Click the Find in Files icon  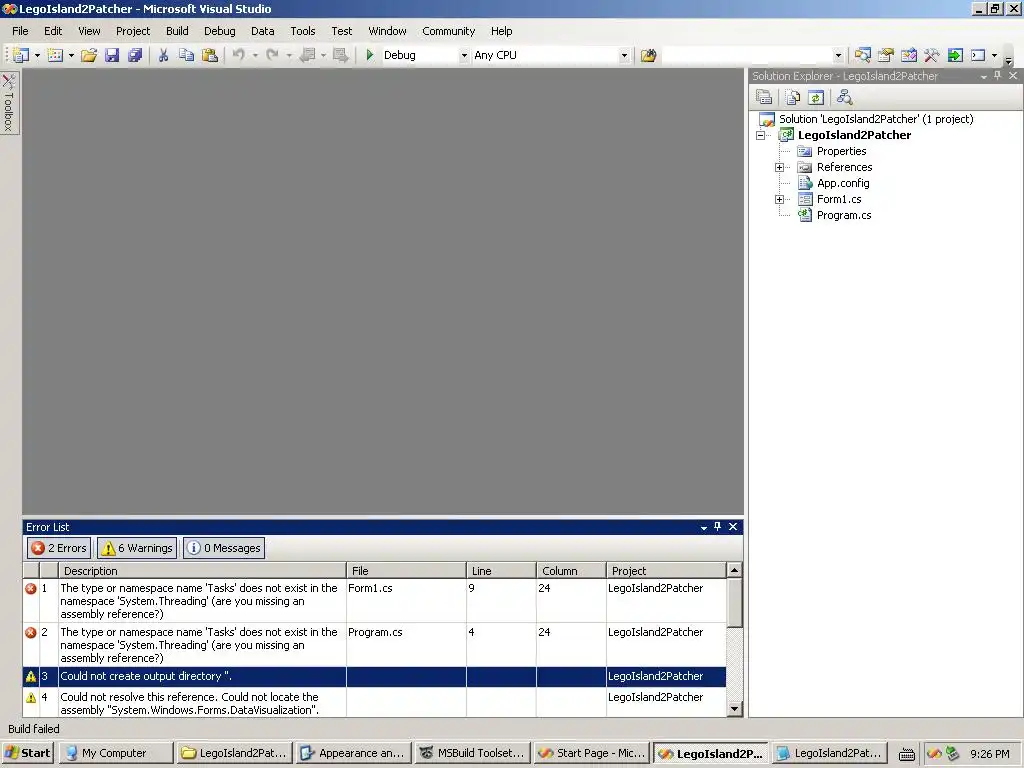648,56
